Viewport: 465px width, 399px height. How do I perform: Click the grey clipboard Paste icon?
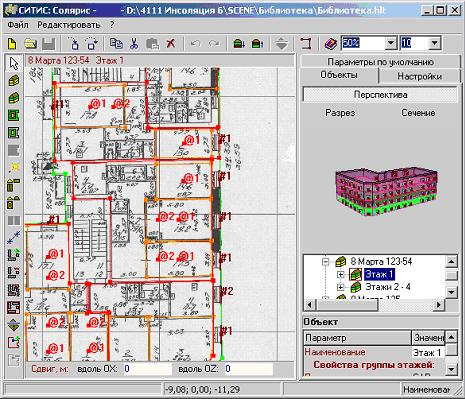[152, 44]
